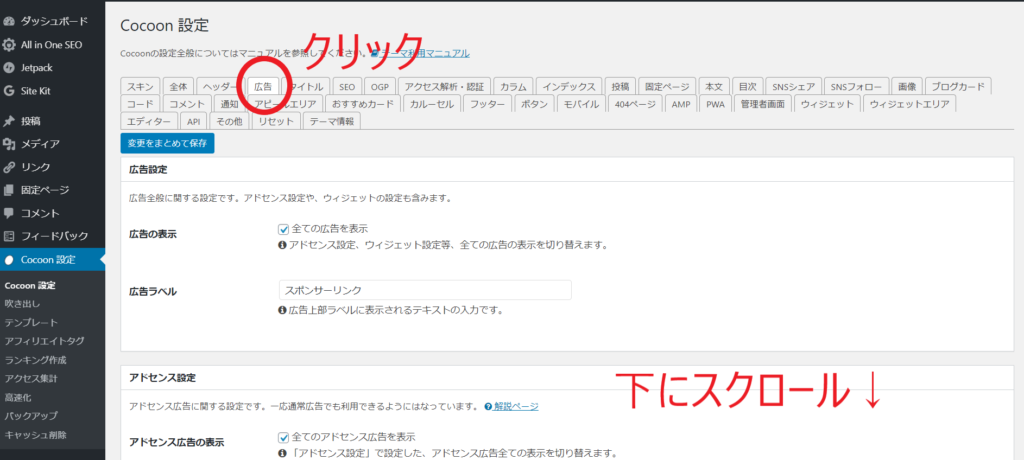Open the テーマ情報 tab
Screen dimensions: 1024x460
pos(332,122)
